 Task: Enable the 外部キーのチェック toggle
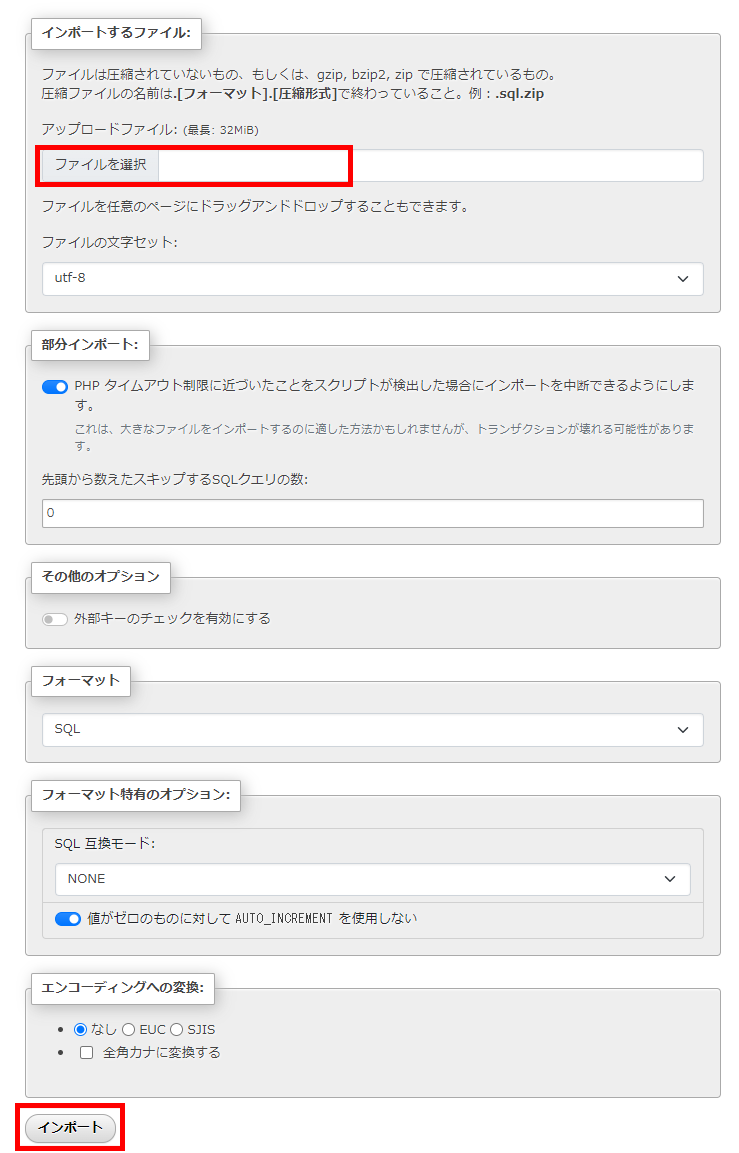[x=56, y=619]
